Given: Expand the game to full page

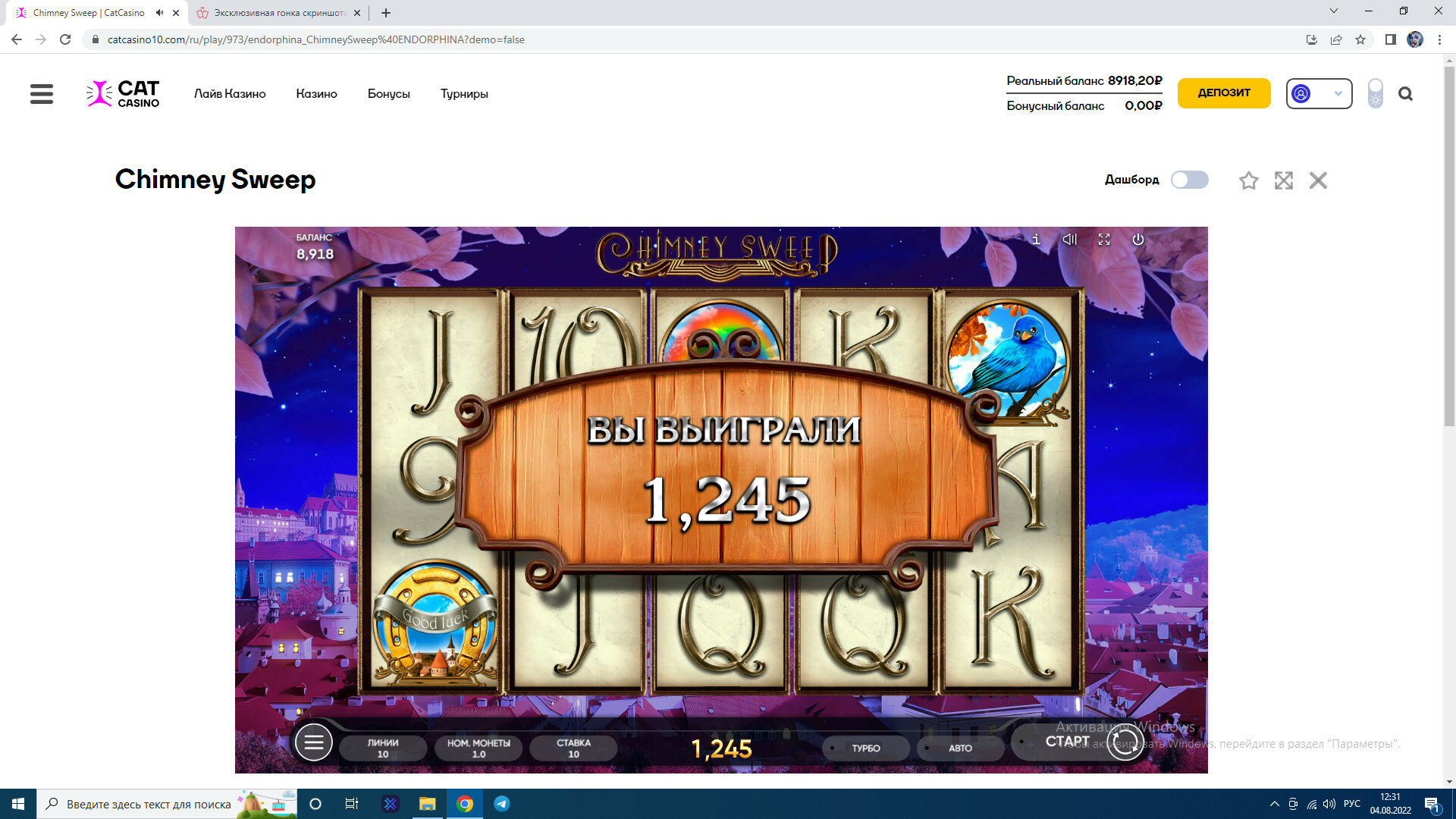Looking at the screenshot, I should (x=1283, y=180).
